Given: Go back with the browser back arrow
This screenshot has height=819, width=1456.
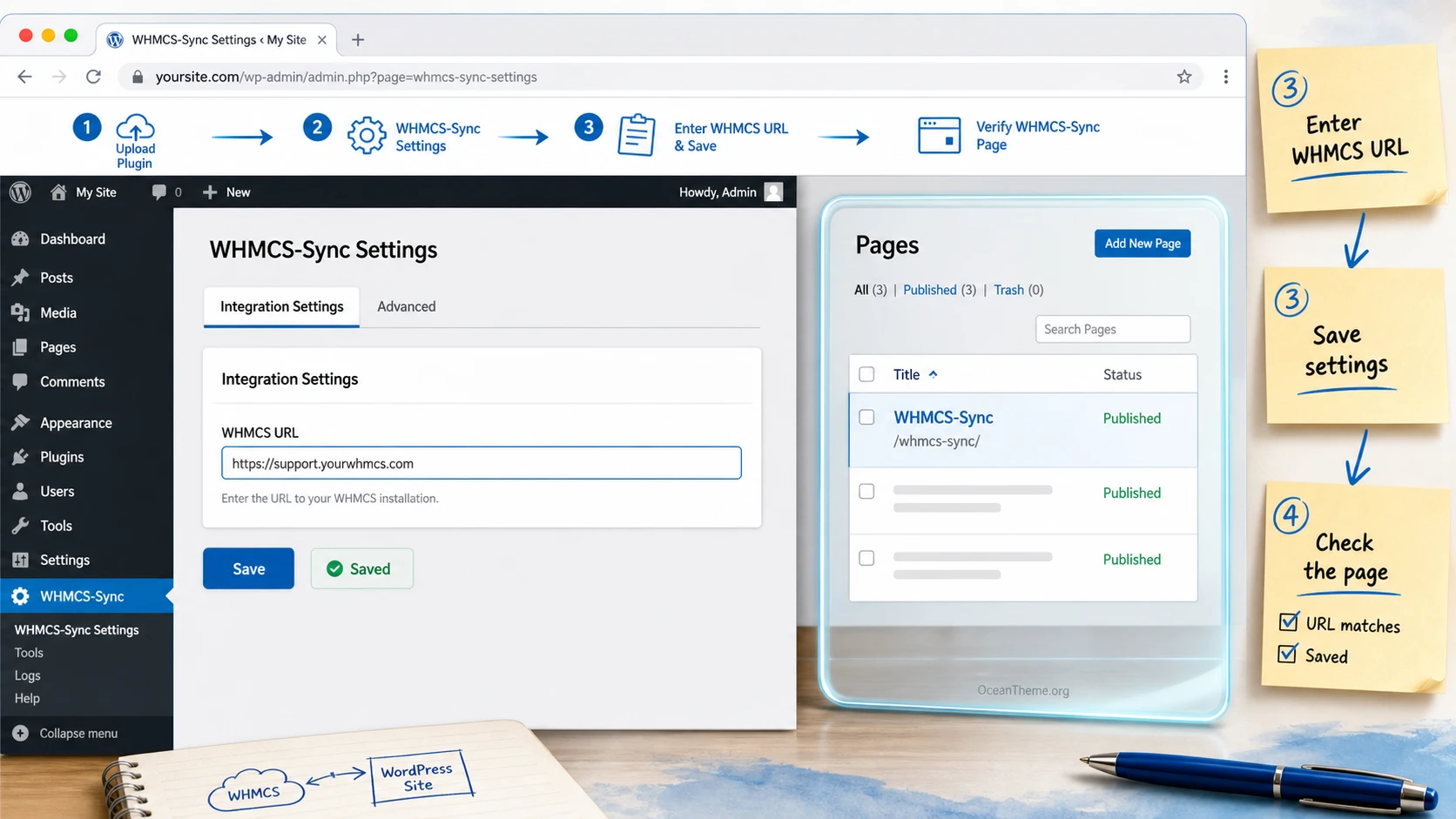Looking at the screenshot, I should tap(24, 77).
